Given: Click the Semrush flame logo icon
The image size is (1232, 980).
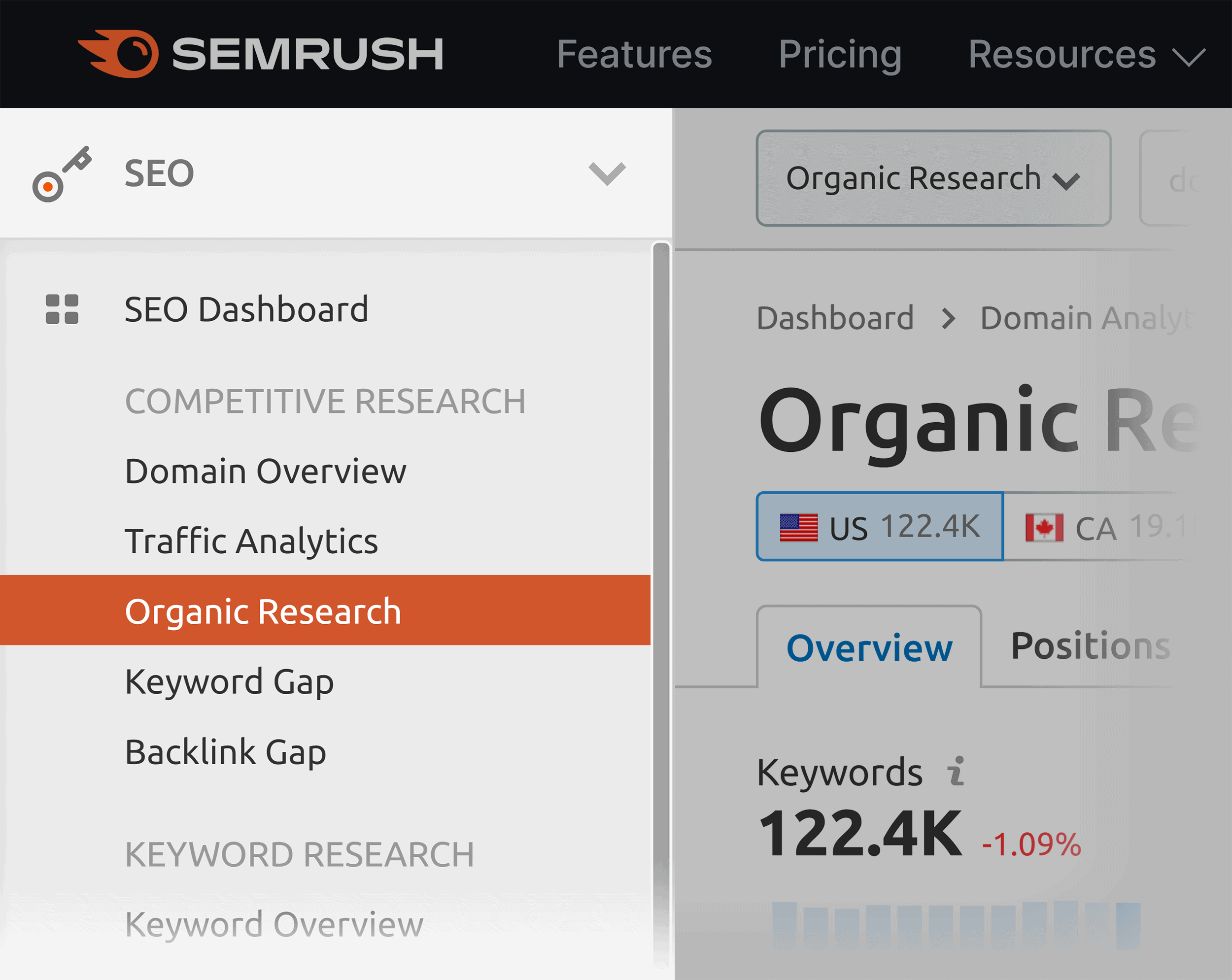Looking at the screenshot, I should (118, 54).
